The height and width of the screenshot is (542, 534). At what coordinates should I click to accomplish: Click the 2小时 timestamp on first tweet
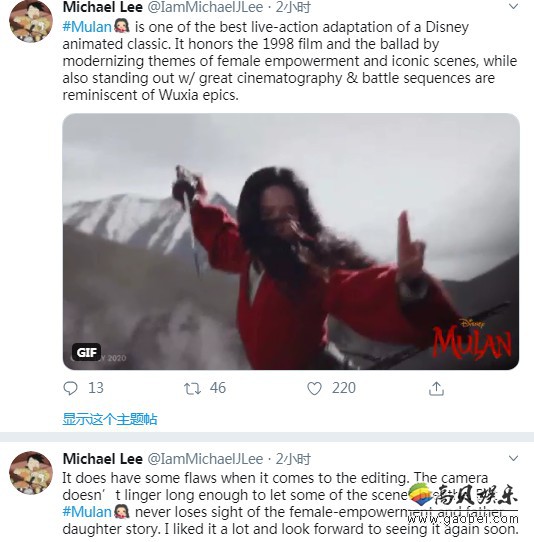pyautogui.click(x=293, y=7)
